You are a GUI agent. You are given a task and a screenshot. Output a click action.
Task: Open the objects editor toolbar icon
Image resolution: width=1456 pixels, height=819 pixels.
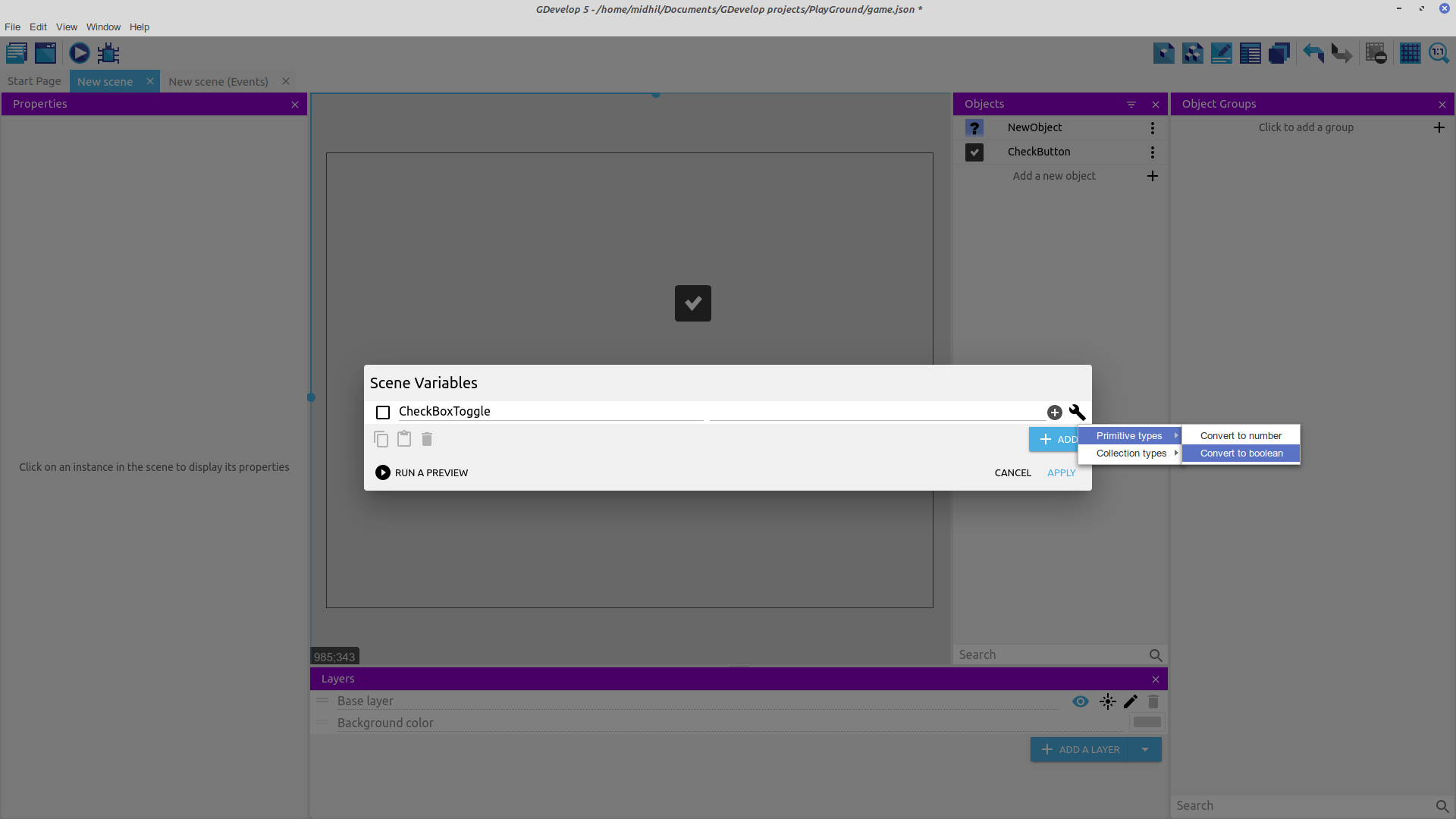[1163, 53]
